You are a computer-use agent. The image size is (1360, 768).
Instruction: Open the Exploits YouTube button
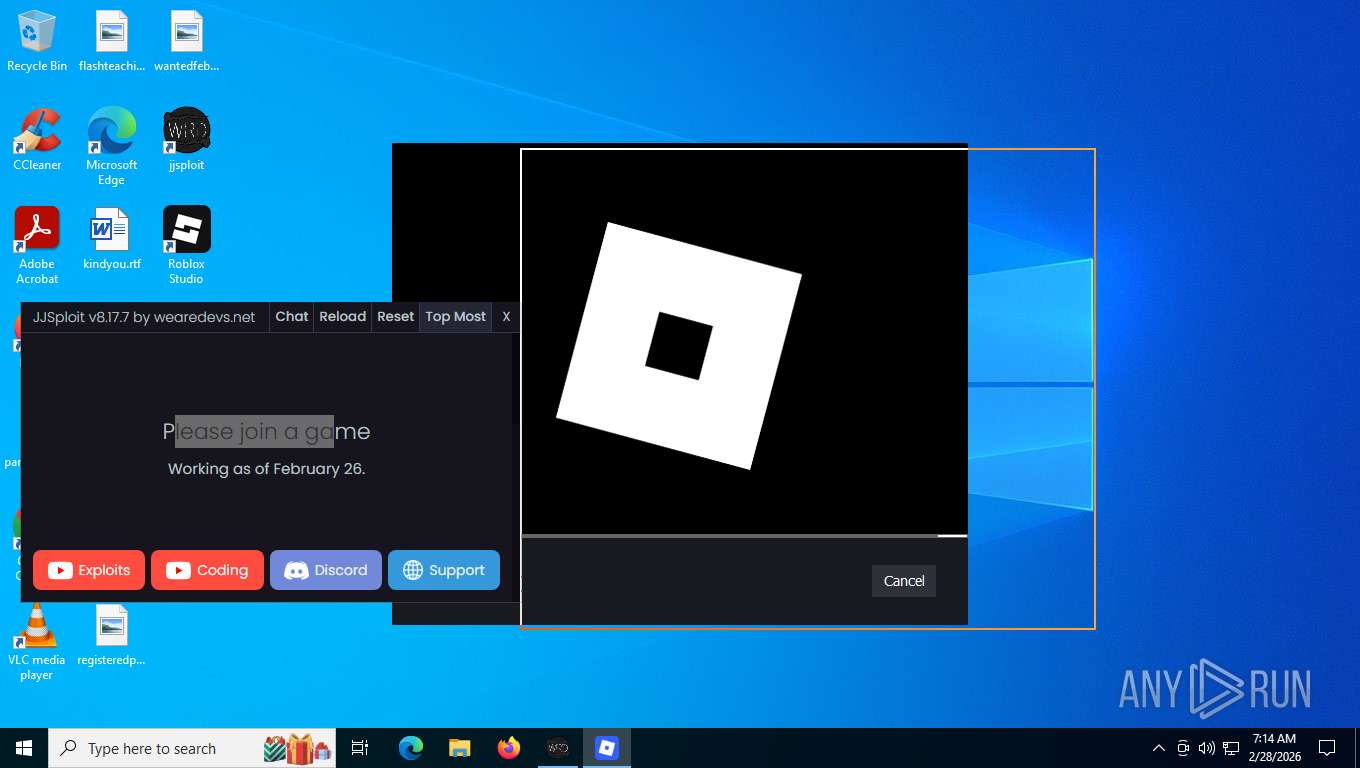(89, 570)
